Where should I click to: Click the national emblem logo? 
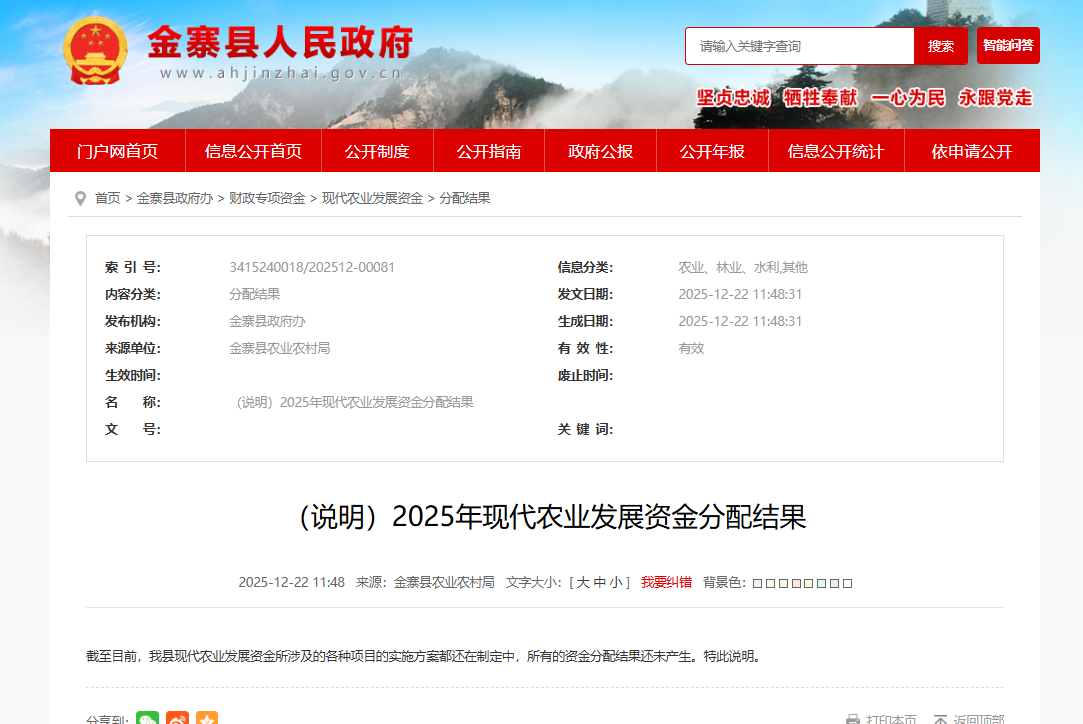[x=96, y=50]
